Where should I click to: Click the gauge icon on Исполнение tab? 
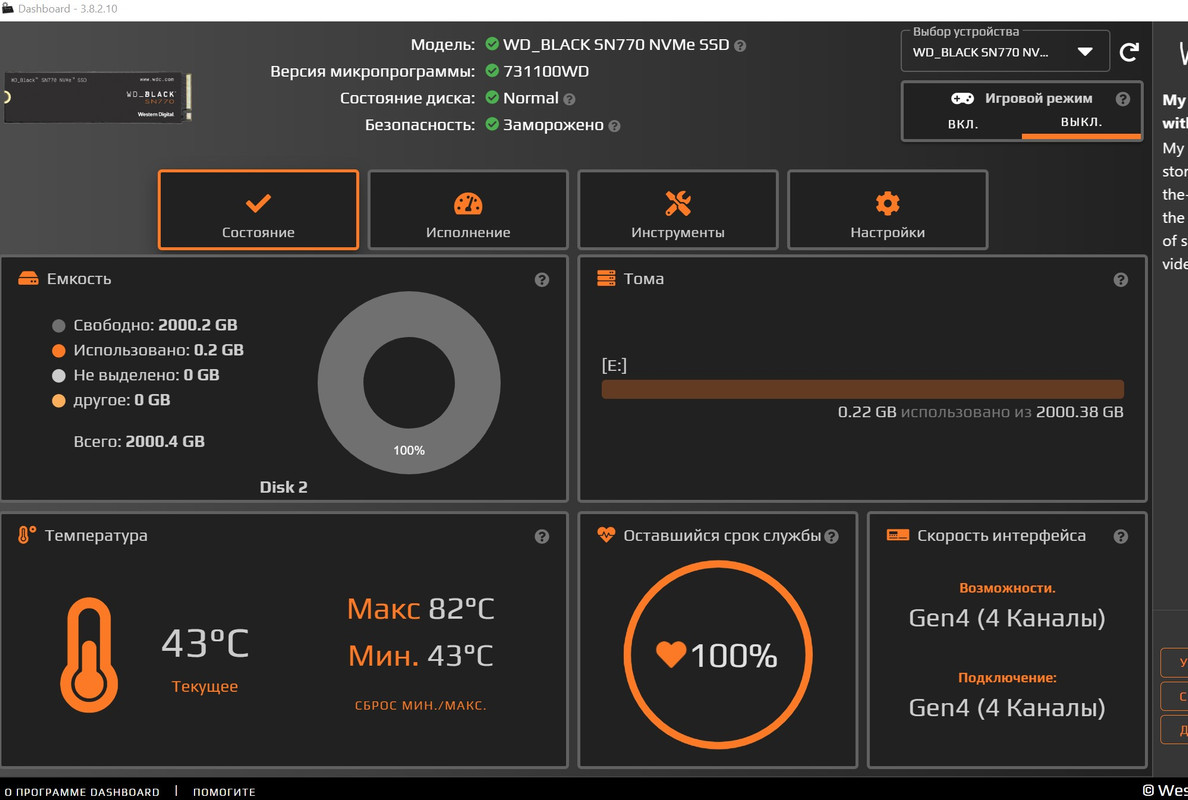point(467,203)
